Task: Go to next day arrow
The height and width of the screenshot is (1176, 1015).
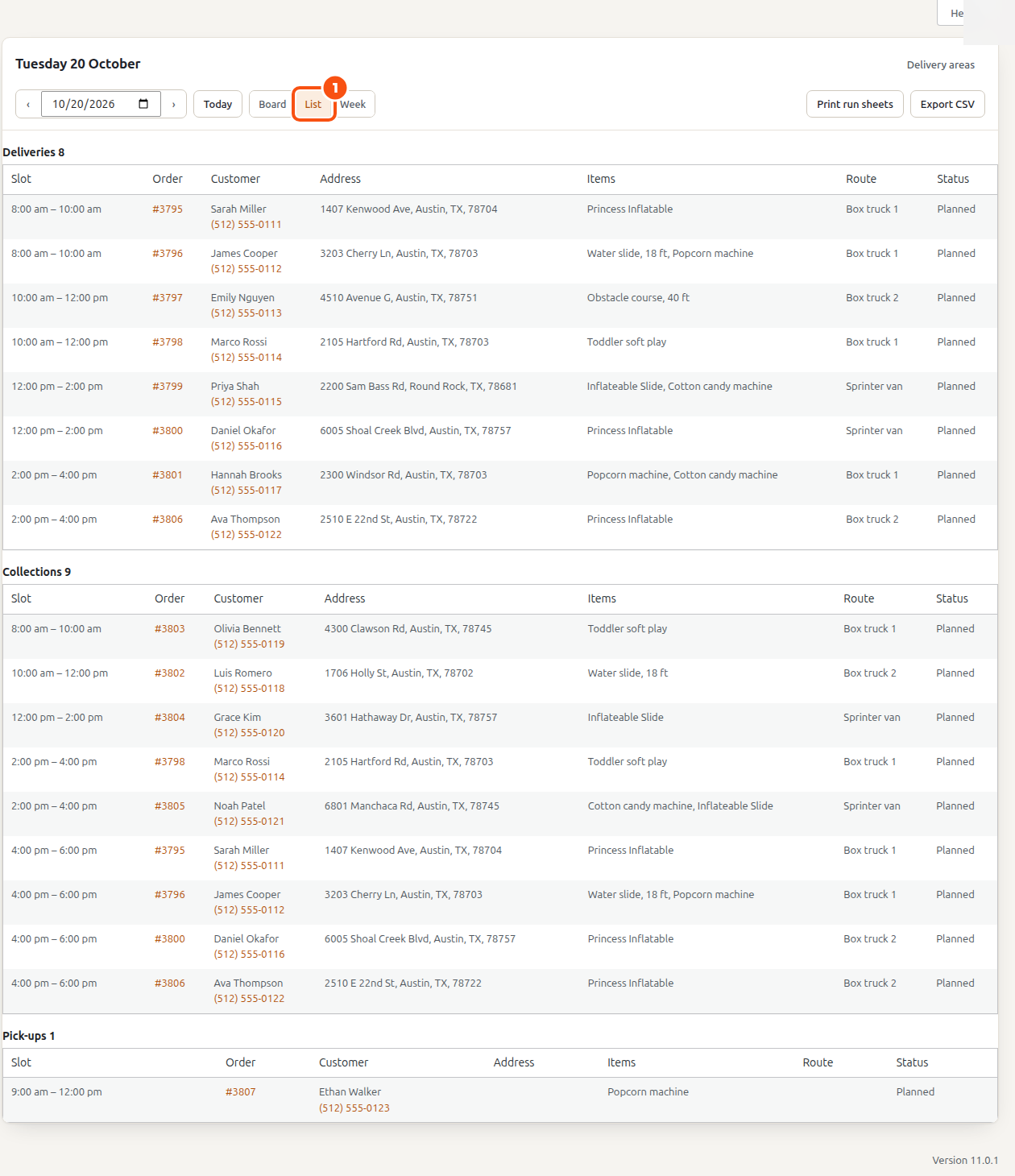Action: tap(173, 104)
